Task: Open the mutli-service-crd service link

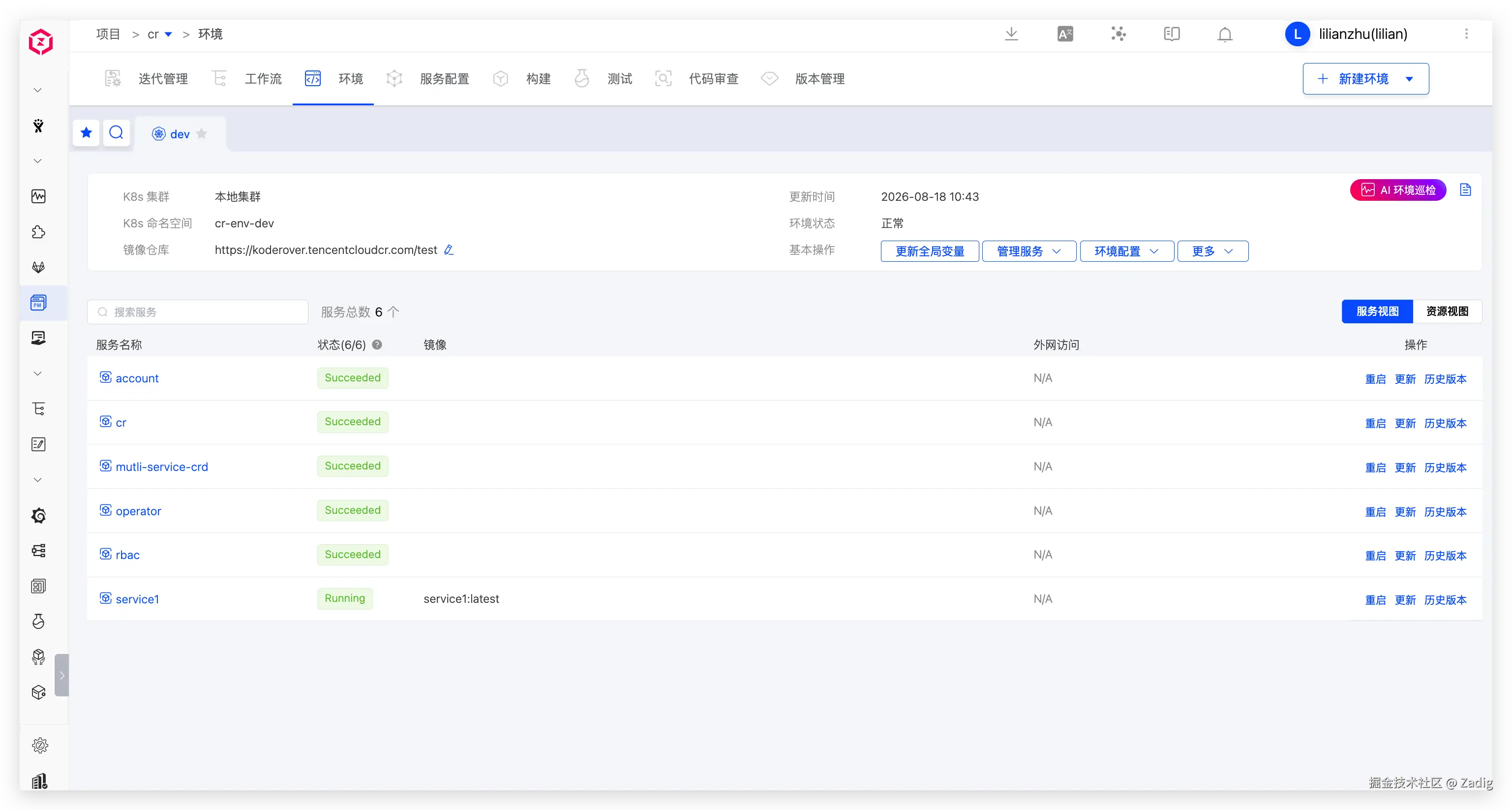Action: click(x=161, y=467)
